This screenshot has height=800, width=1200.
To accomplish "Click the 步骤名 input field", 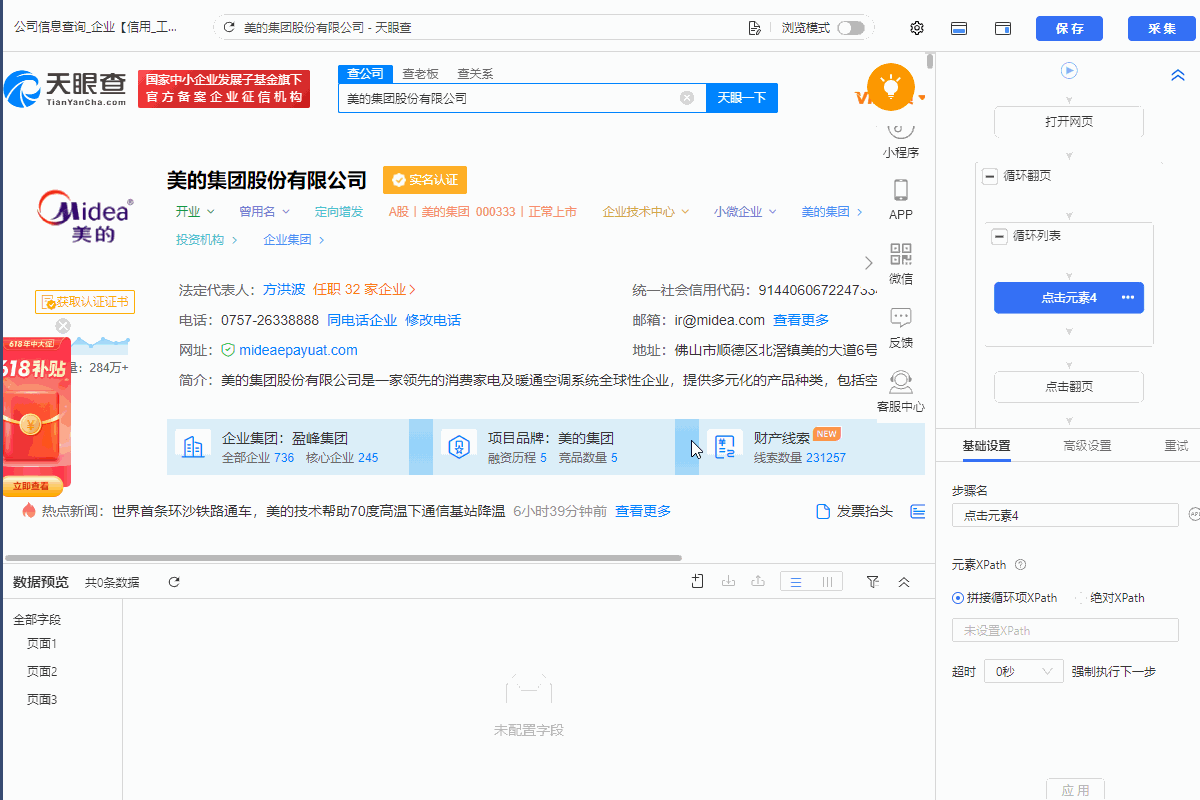I will tap(1065, 515).
